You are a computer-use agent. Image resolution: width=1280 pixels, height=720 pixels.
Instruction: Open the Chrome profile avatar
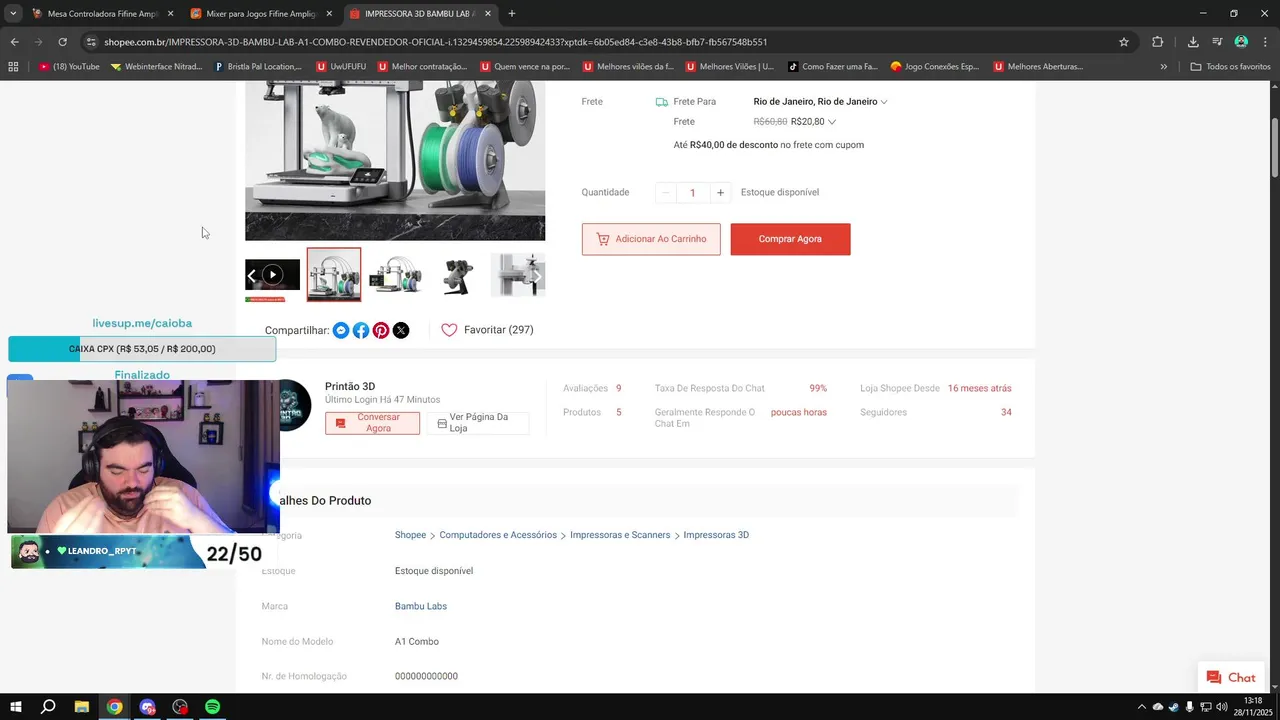pos(1241,42)
